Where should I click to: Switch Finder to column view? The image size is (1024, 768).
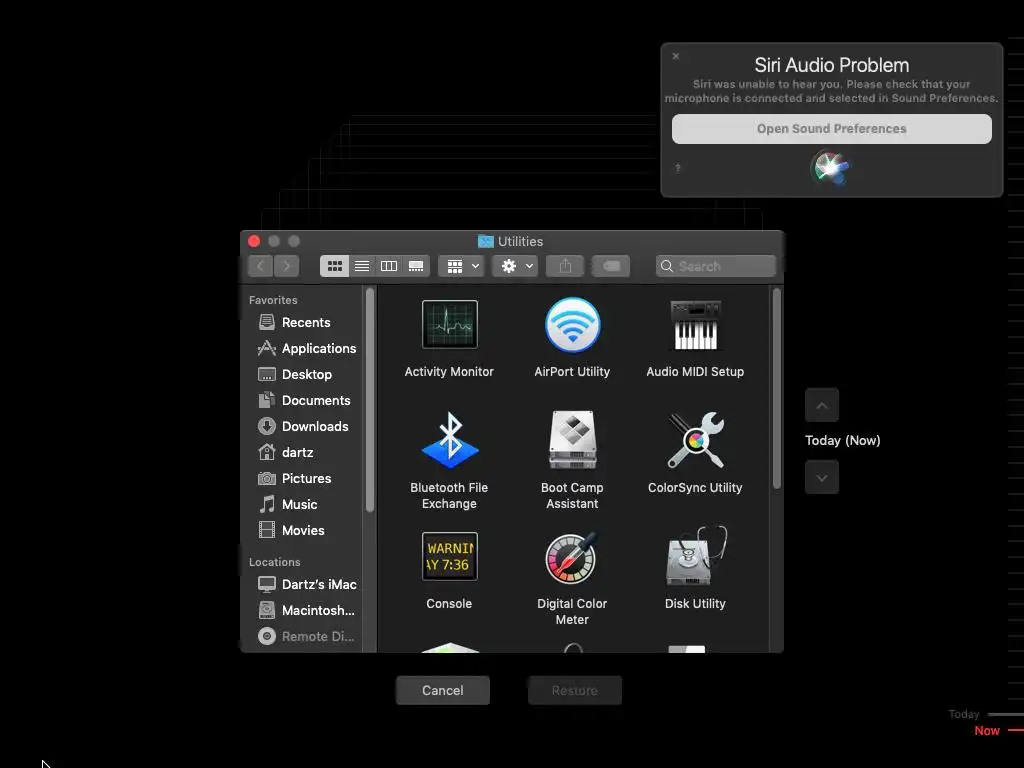[389, 266]
